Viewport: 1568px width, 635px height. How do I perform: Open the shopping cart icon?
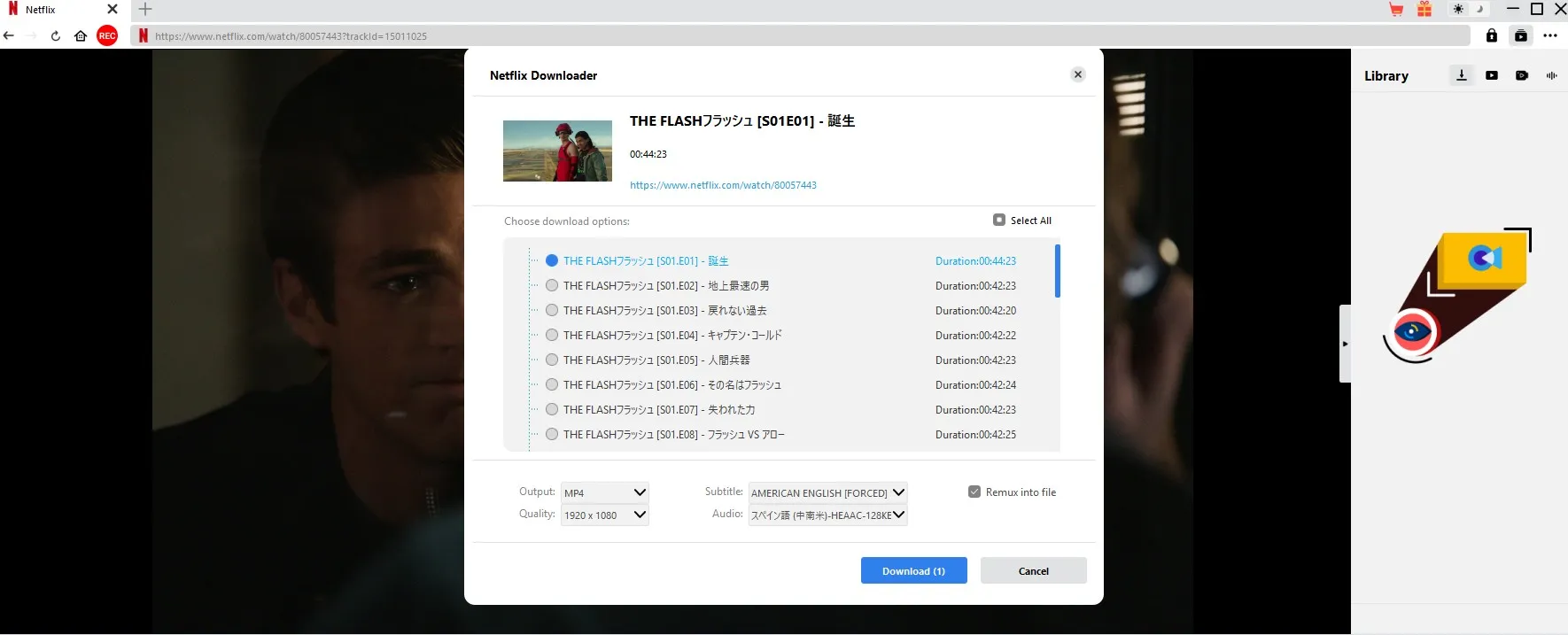[1396, 10]
